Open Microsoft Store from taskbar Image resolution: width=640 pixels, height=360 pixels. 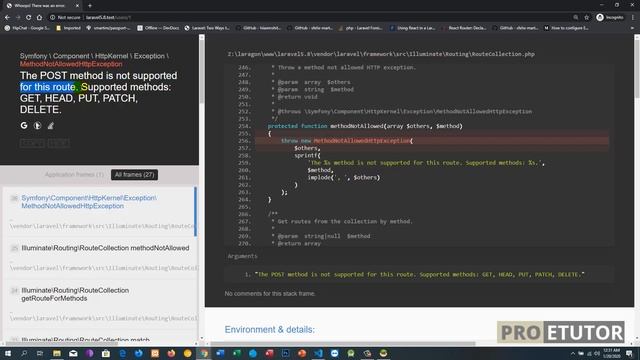[106, 353]
